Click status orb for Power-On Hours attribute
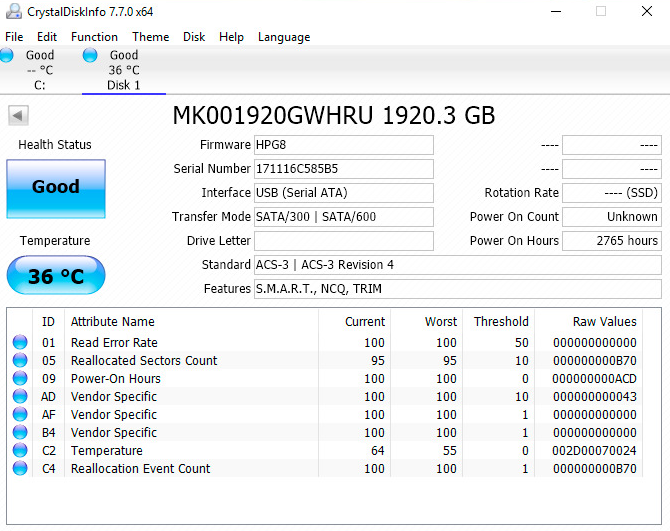This screenshot has height=531, width=670. tap(20, 378)
